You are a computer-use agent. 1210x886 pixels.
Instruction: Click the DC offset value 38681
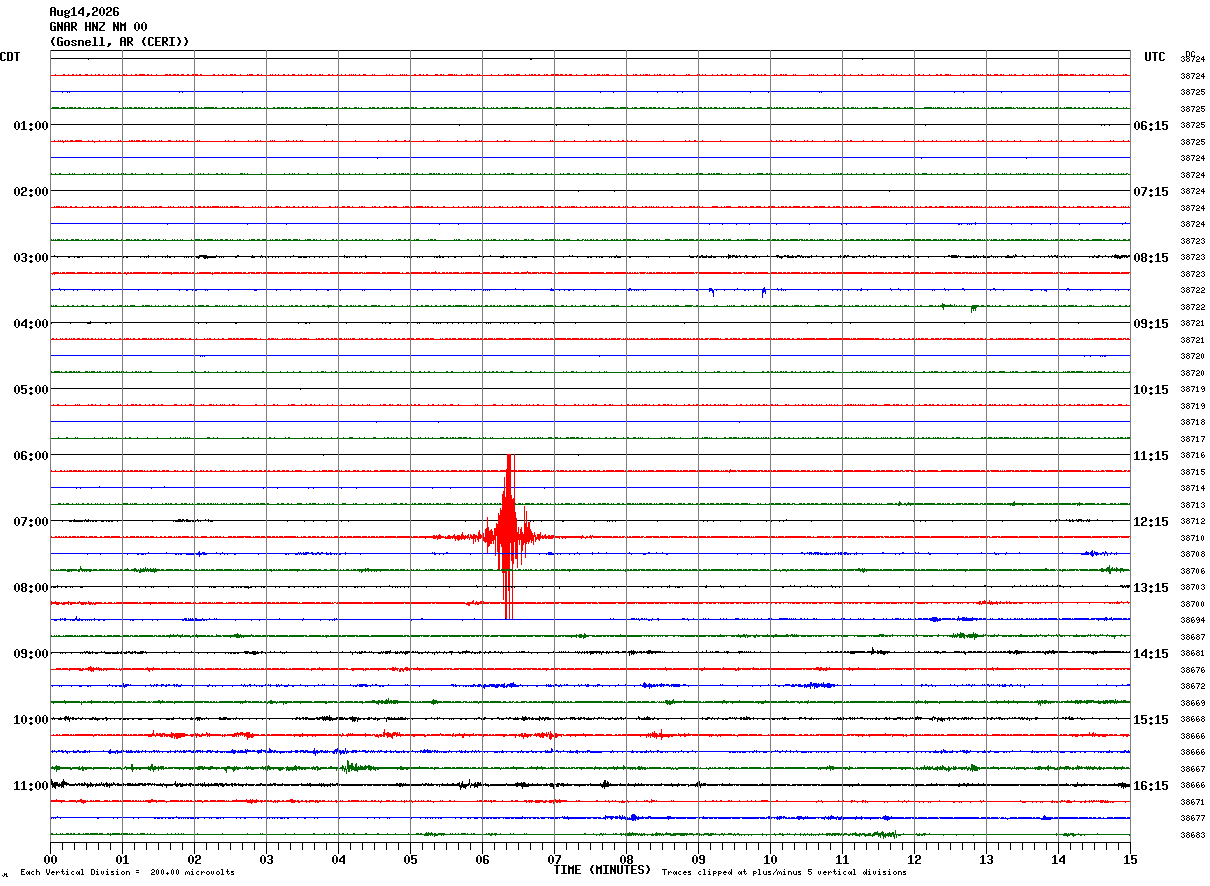click(x=1193, y=654)
